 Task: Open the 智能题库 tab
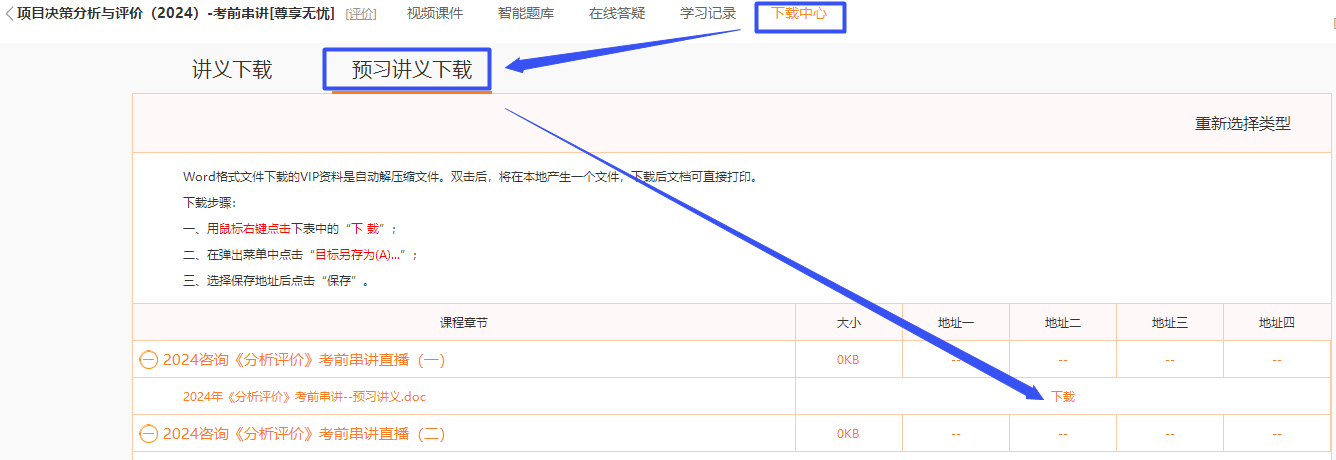click(526, 14)
